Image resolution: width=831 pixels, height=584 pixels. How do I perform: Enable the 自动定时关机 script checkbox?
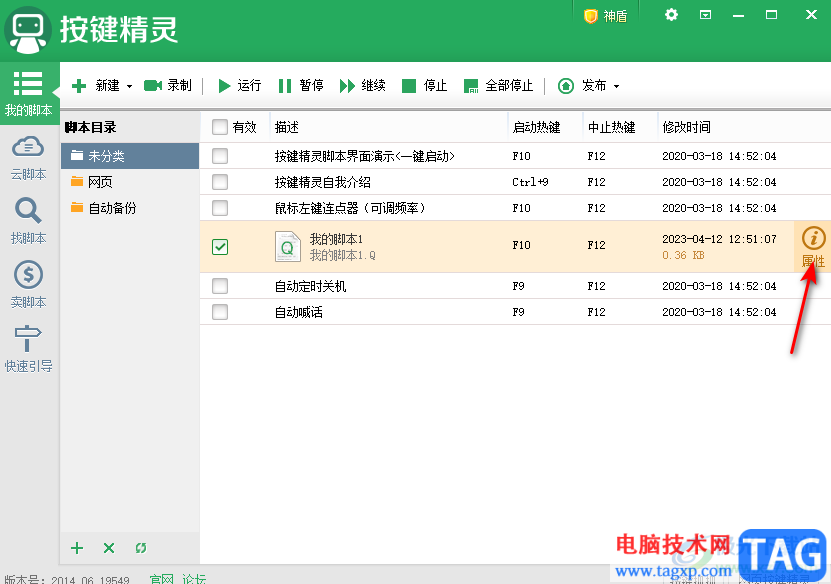(220, 286)
